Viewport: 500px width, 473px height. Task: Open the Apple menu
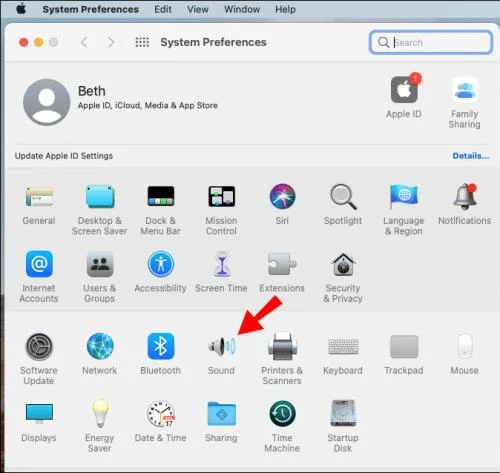(21, 9)
